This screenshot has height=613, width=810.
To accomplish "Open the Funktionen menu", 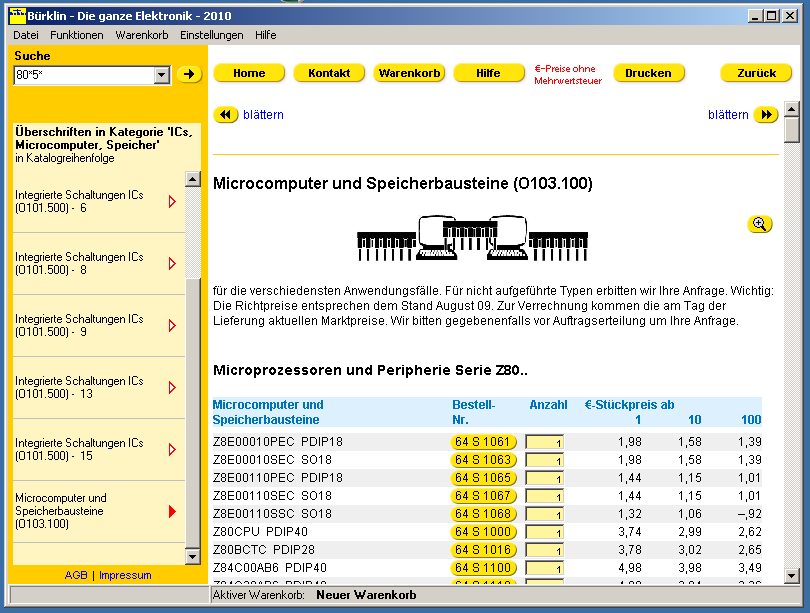I will tap(76, 35).
